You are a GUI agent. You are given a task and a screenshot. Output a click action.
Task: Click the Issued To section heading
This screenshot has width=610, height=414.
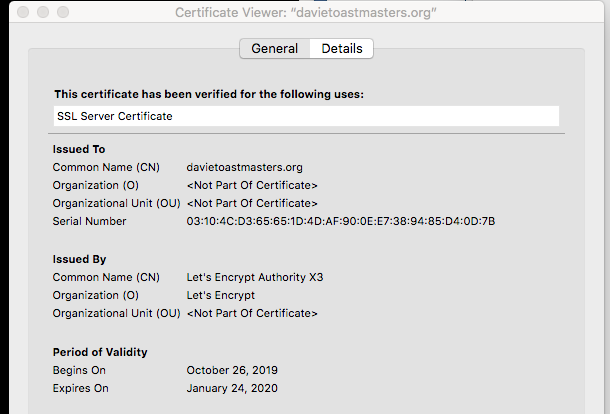79,149
